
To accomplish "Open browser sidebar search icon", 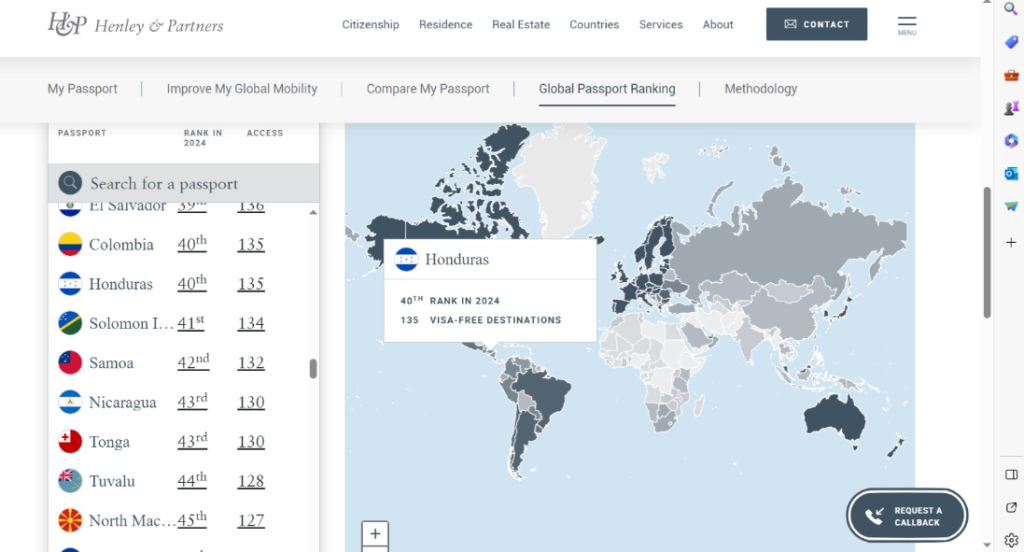I will (x=1010, y=8).
